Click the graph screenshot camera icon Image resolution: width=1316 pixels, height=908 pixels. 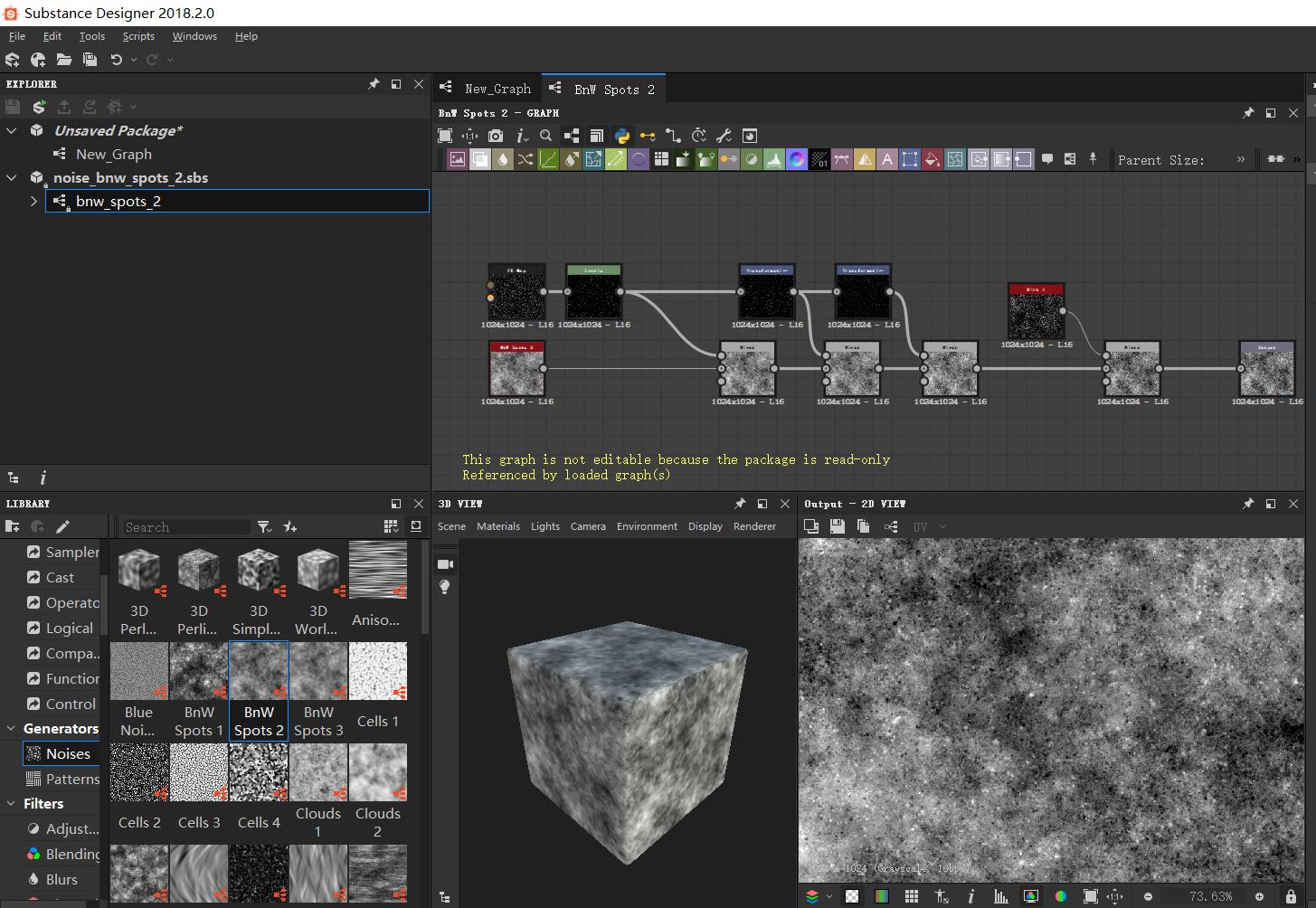pyautogui.click(x=496, y=136)
